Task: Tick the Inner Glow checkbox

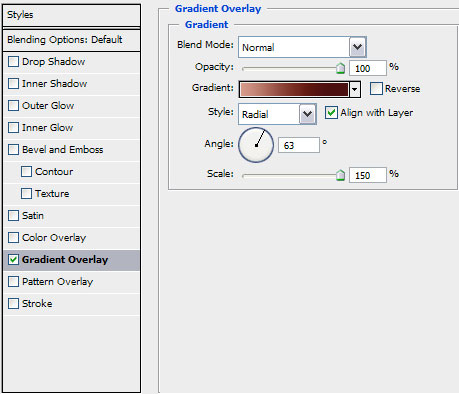Action: coord(13,128)
